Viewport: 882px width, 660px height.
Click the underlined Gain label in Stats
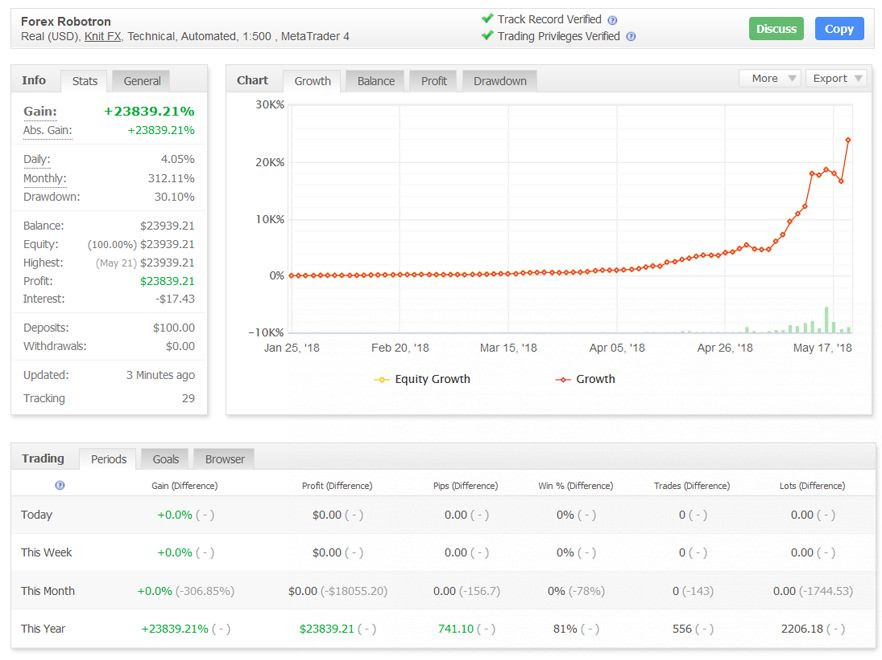pyautogui.click(x=40, y=112)
